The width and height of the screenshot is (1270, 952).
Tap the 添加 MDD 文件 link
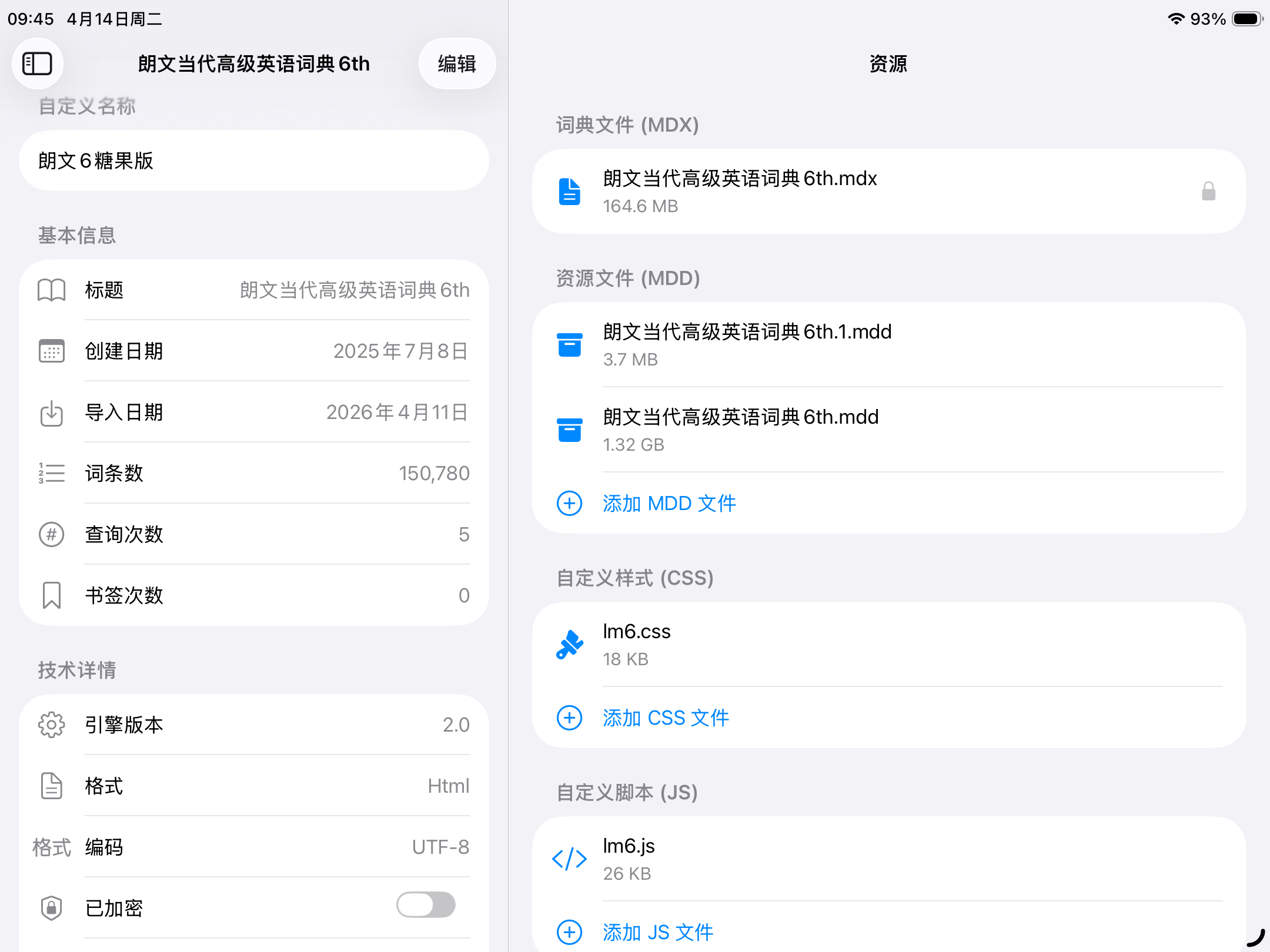669,503
